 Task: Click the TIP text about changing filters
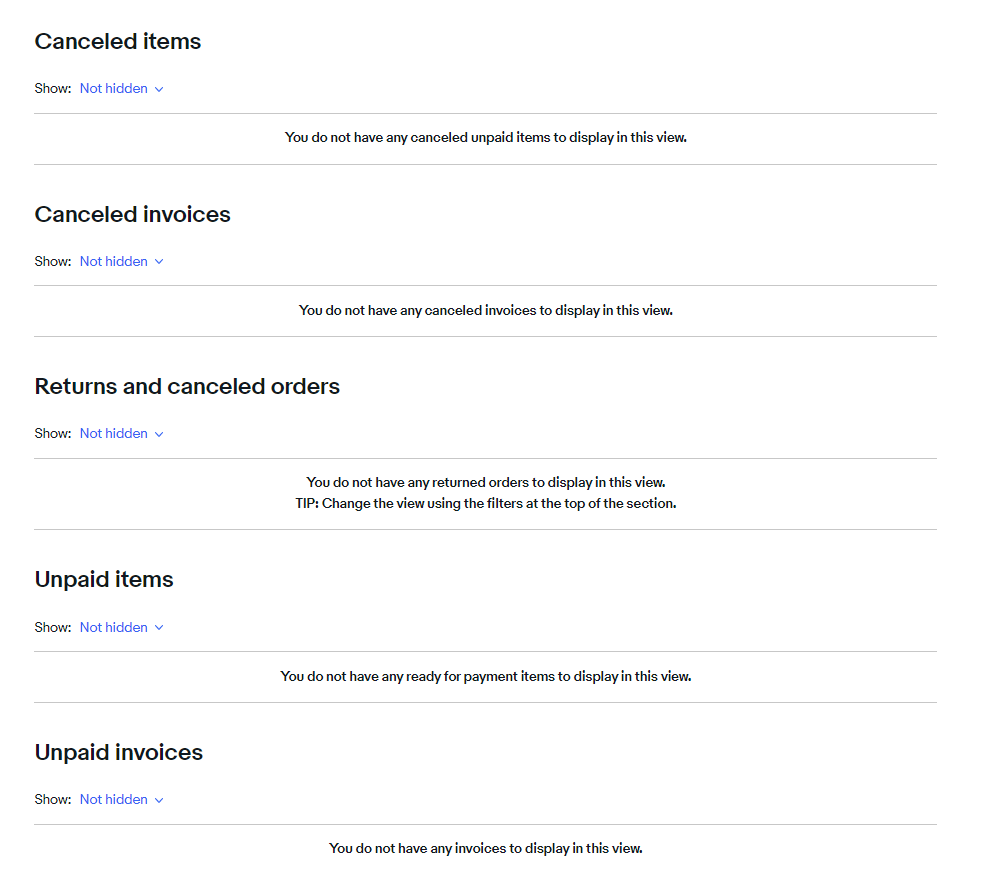pyautogui.click(x=479, y=504)
